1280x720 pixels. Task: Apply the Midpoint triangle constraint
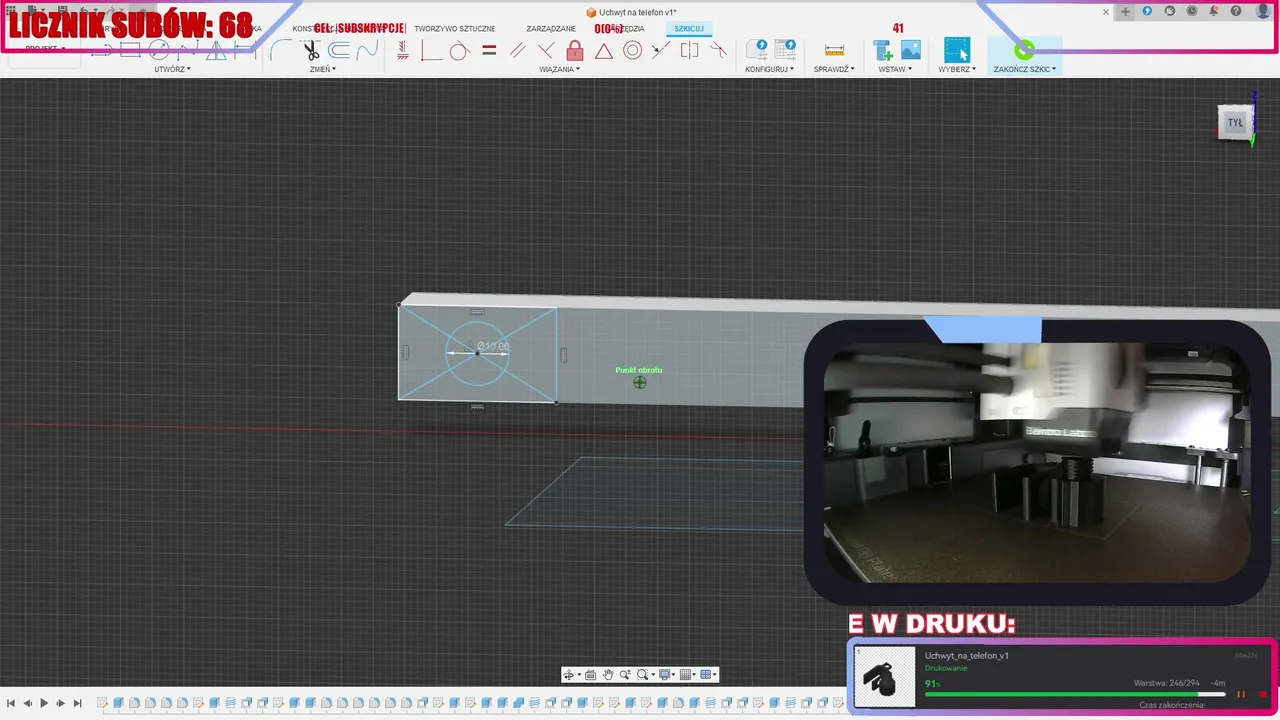click(x=604, y=50)
